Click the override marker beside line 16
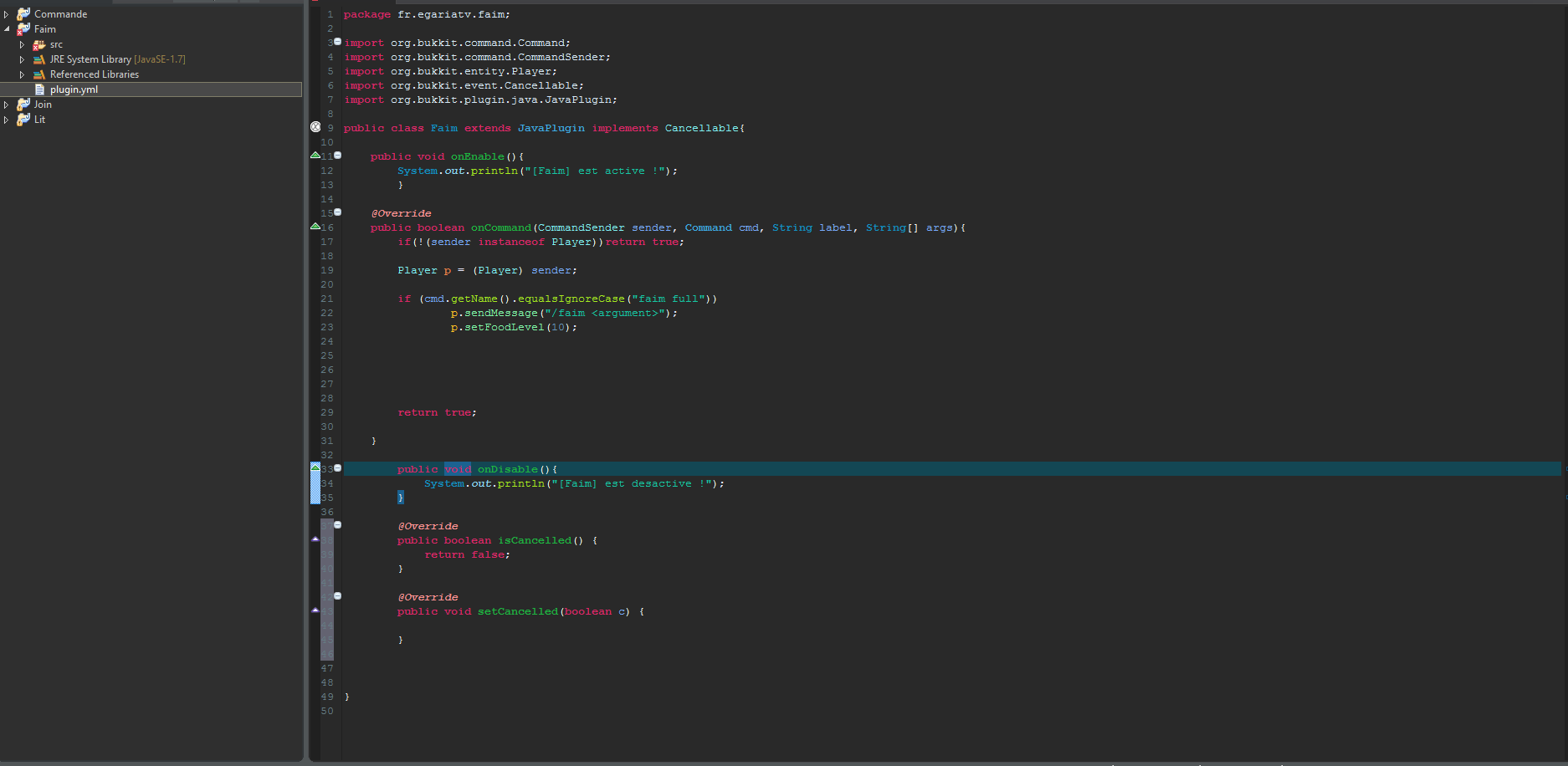The image size is (1568, 766). (x=315, y=227)
